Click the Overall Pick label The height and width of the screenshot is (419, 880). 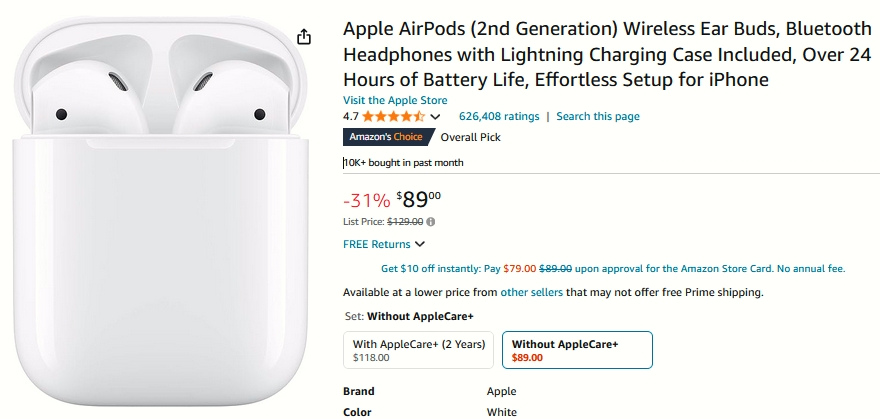(x=471, y=137)
